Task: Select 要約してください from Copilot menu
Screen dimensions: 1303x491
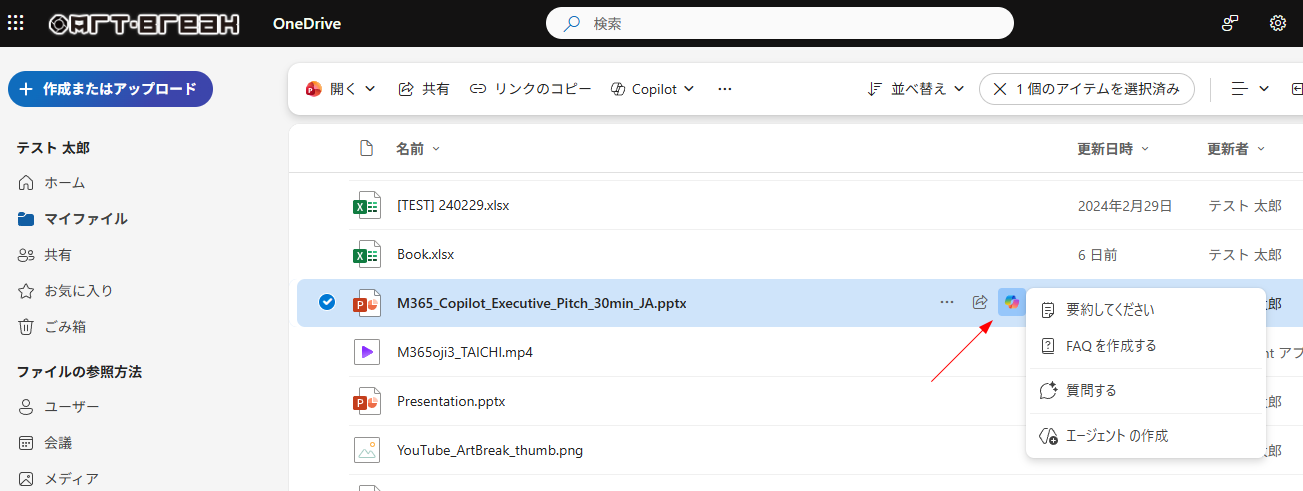Action: click(x=1110, y=310)
